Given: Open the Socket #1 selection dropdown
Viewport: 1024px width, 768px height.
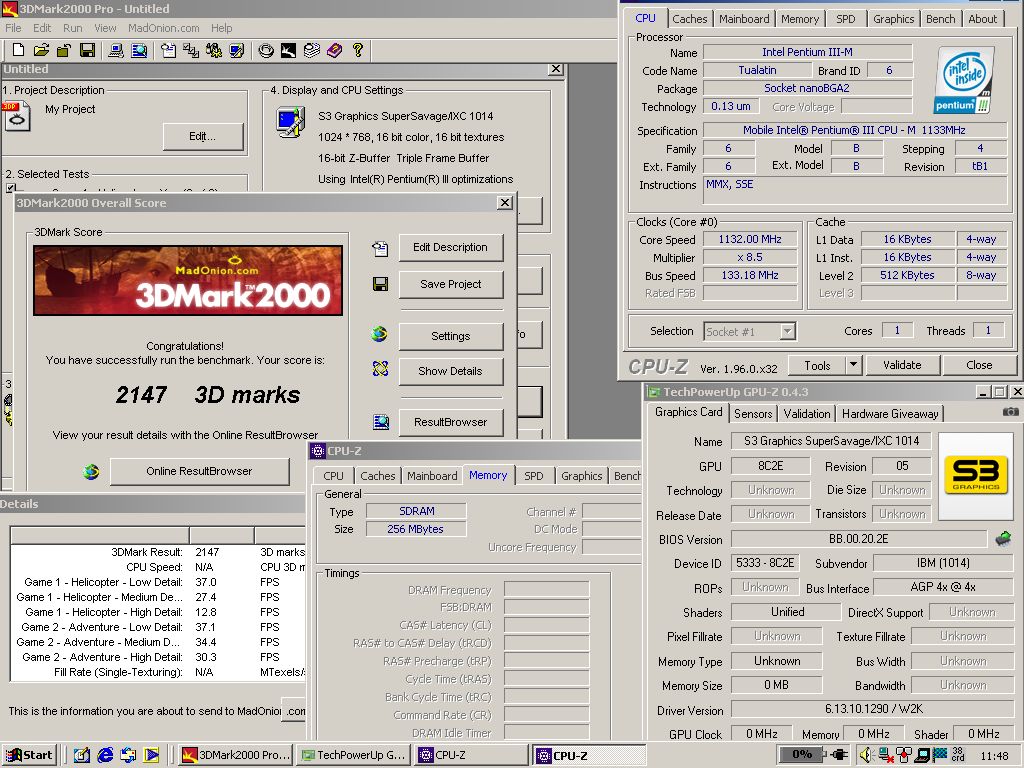Looking at the screenshot, I should [x=788, y=332].
